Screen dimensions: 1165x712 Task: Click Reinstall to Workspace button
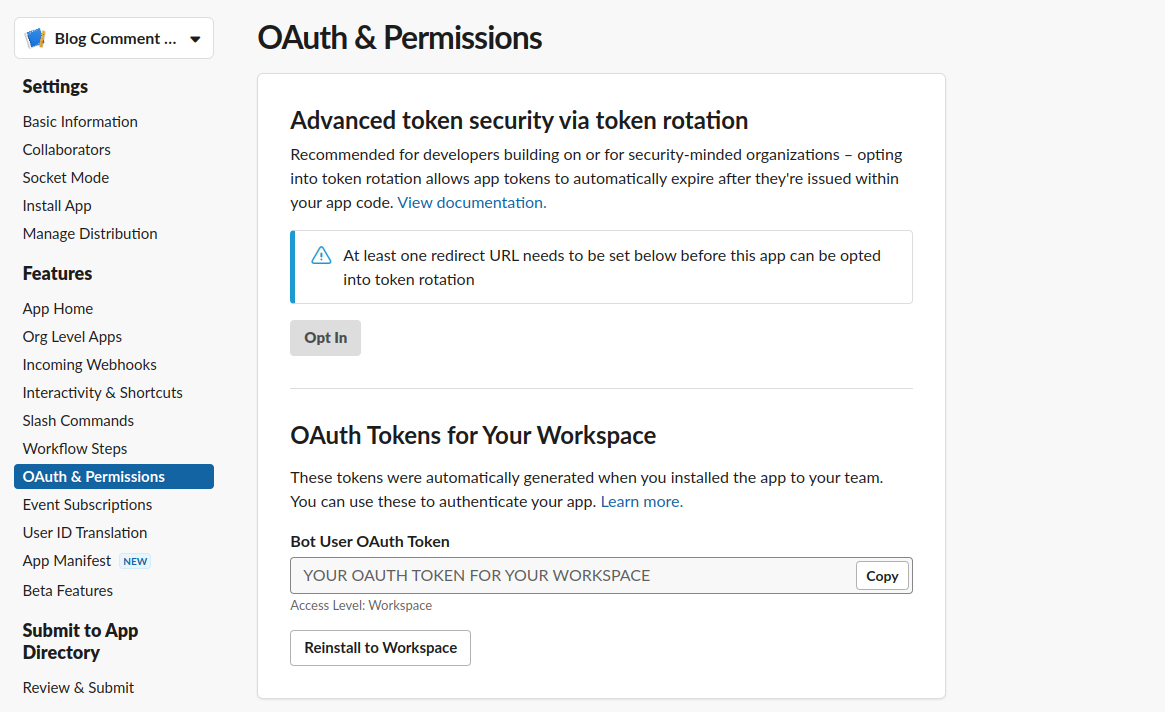(x=380, y=648)
